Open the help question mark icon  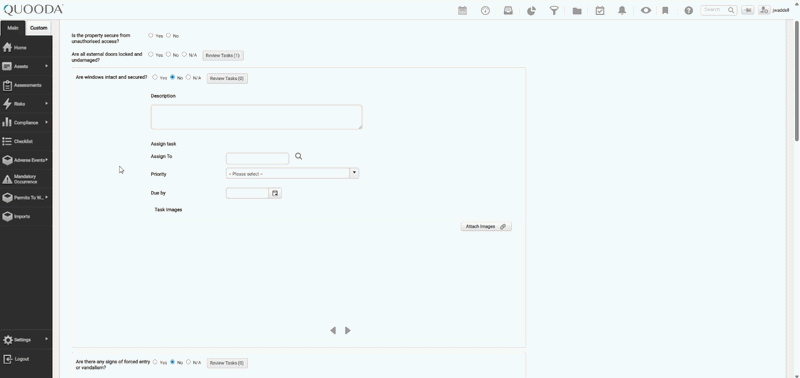[689, 10]
